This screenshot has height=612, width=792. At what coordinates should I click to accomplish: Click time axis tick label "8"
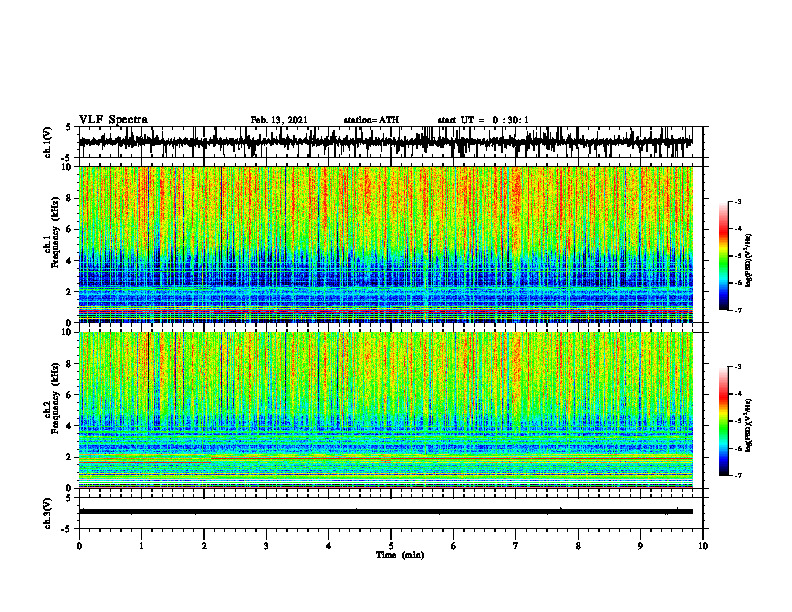pos(578,546)
